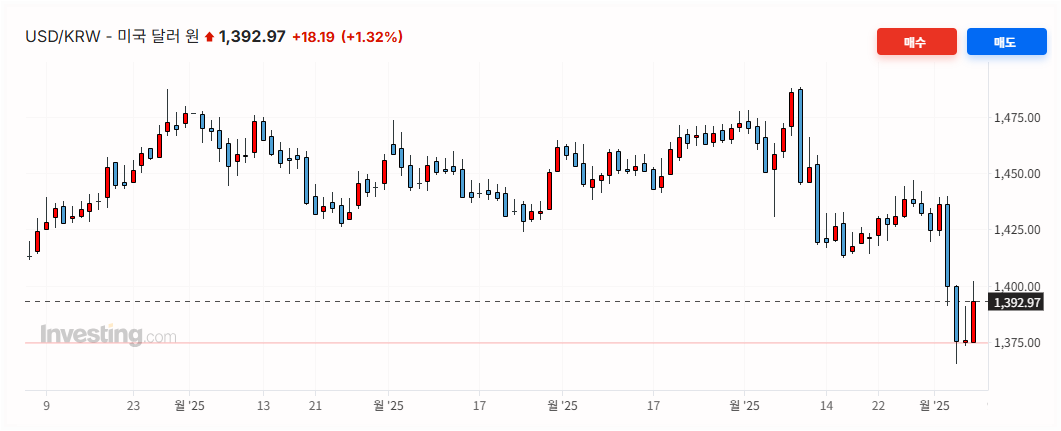The image size is (1061, 431).
Task: Click the black 1,392.97 current price tag on axis
Action: coord(1018,302)
